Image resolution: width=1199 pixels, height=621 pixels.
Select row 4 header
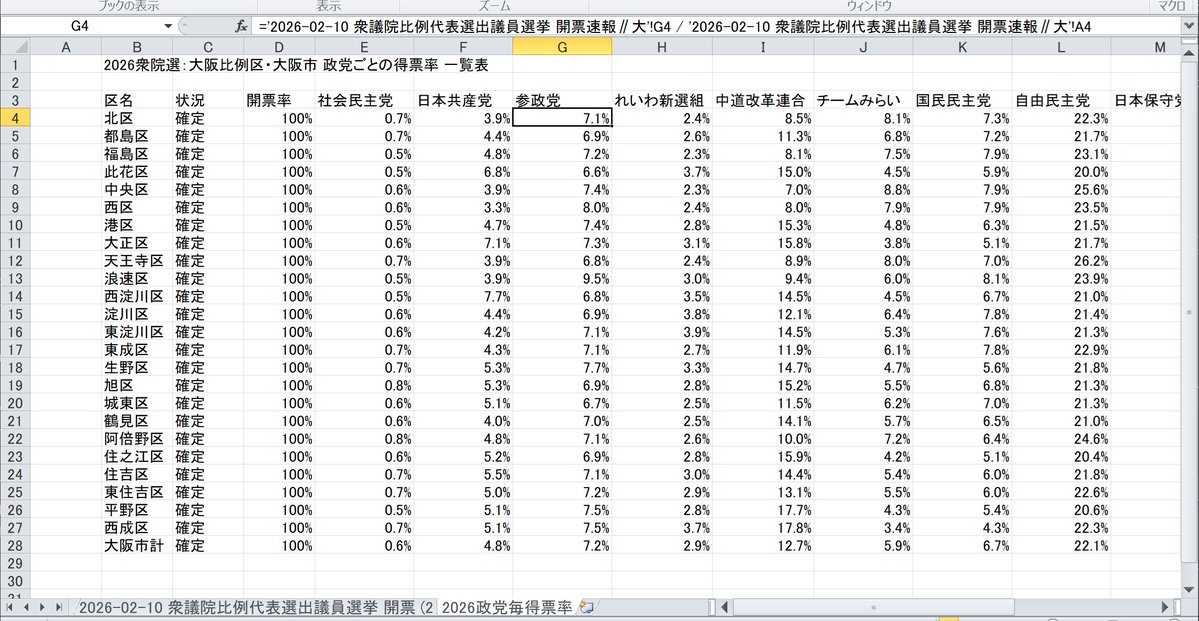point(15,118)
